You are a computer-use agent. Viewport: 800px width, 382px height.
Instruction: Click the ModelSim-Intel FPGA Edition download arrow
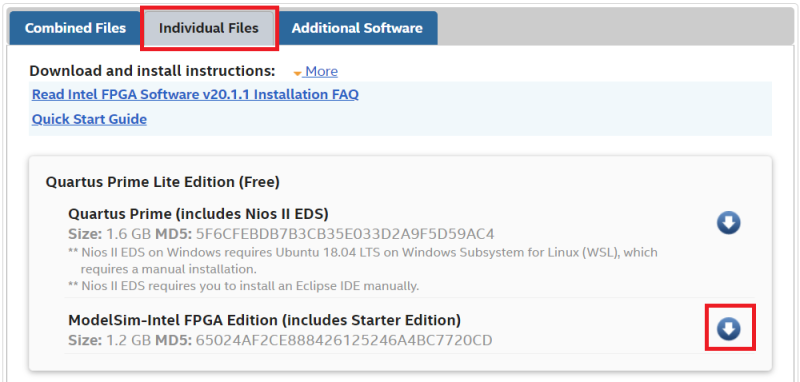pyautogui.click(x=728, y=329)
